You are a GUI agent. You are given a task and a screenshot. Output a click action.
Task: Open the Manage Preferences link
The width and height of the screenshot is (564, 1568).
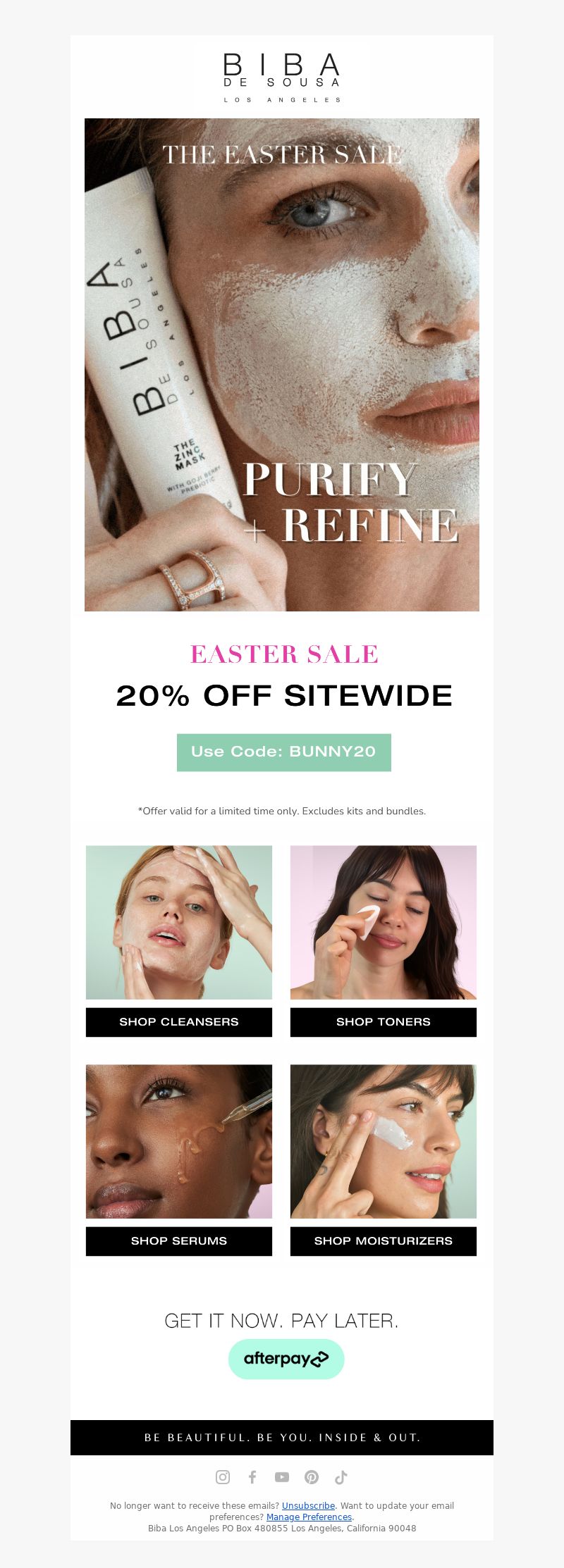pyautogui.click(x=309, y=1517)
